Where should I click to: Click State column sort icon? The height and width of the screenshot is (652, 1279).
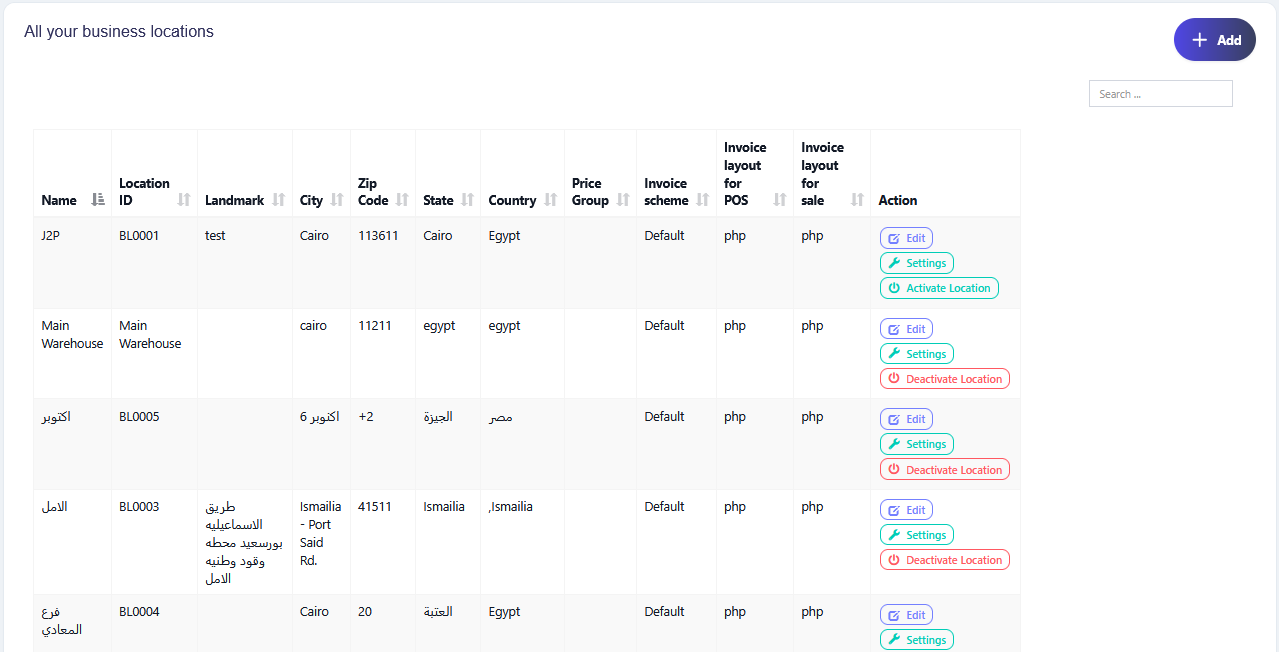[467, 200]
